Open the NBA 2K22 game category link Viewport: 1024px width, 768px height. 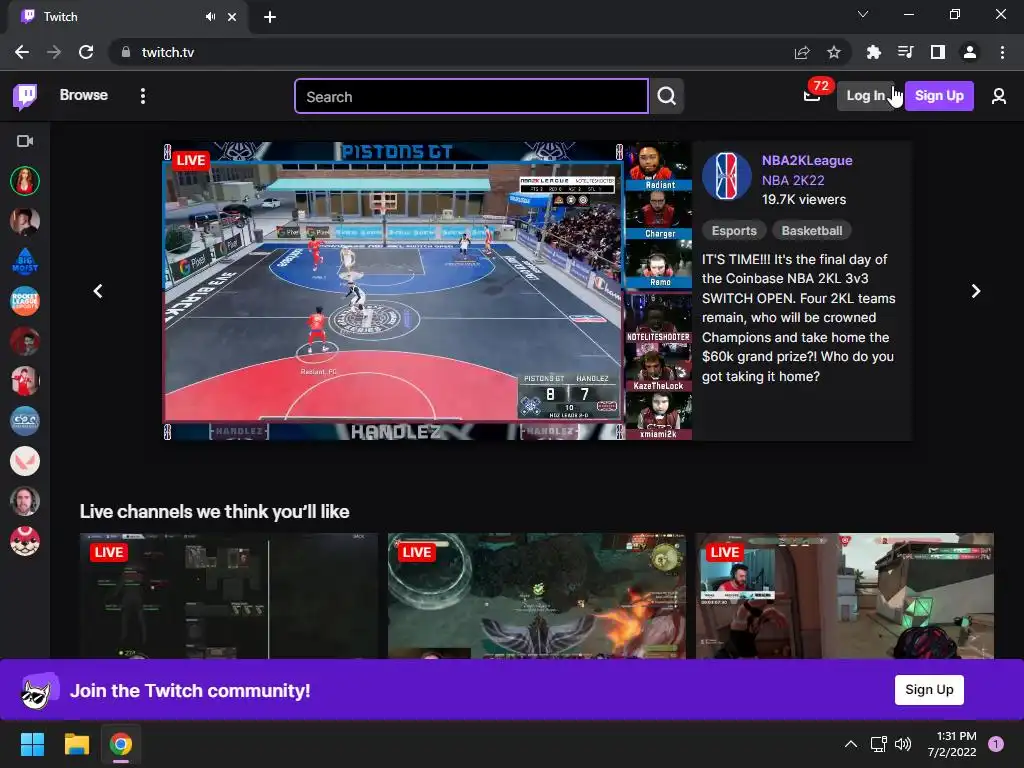pyautogui.click(x=793, y=180)
